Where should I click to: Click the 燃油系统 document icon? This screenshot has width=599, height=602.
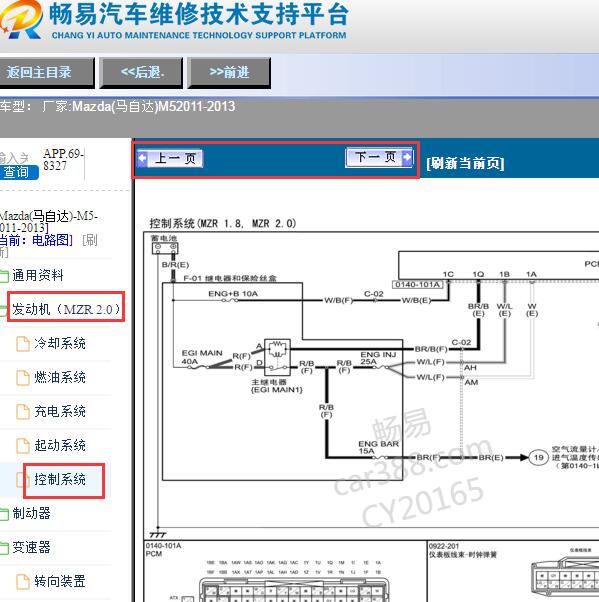coord(23,378)
